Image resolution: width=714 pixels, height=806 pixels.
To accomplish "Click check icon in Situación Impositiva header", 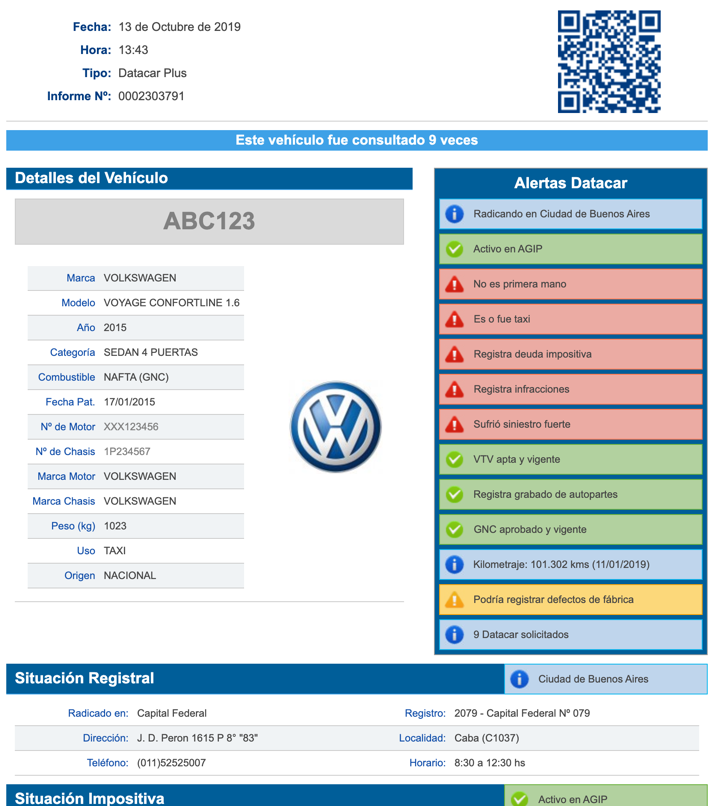I will 519,799.
